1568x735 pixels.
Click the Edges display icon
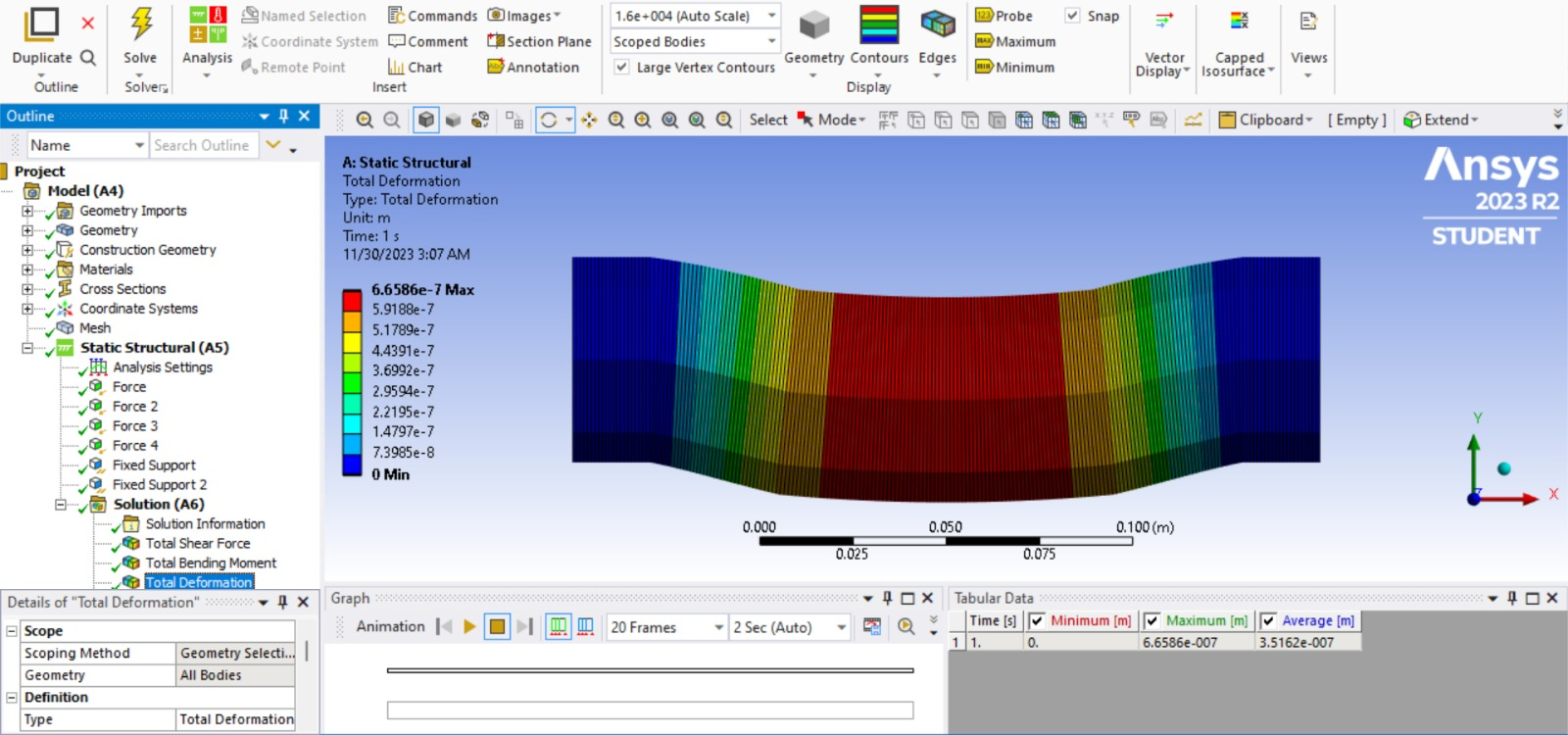pyautogui.click(x=938, y=24)
